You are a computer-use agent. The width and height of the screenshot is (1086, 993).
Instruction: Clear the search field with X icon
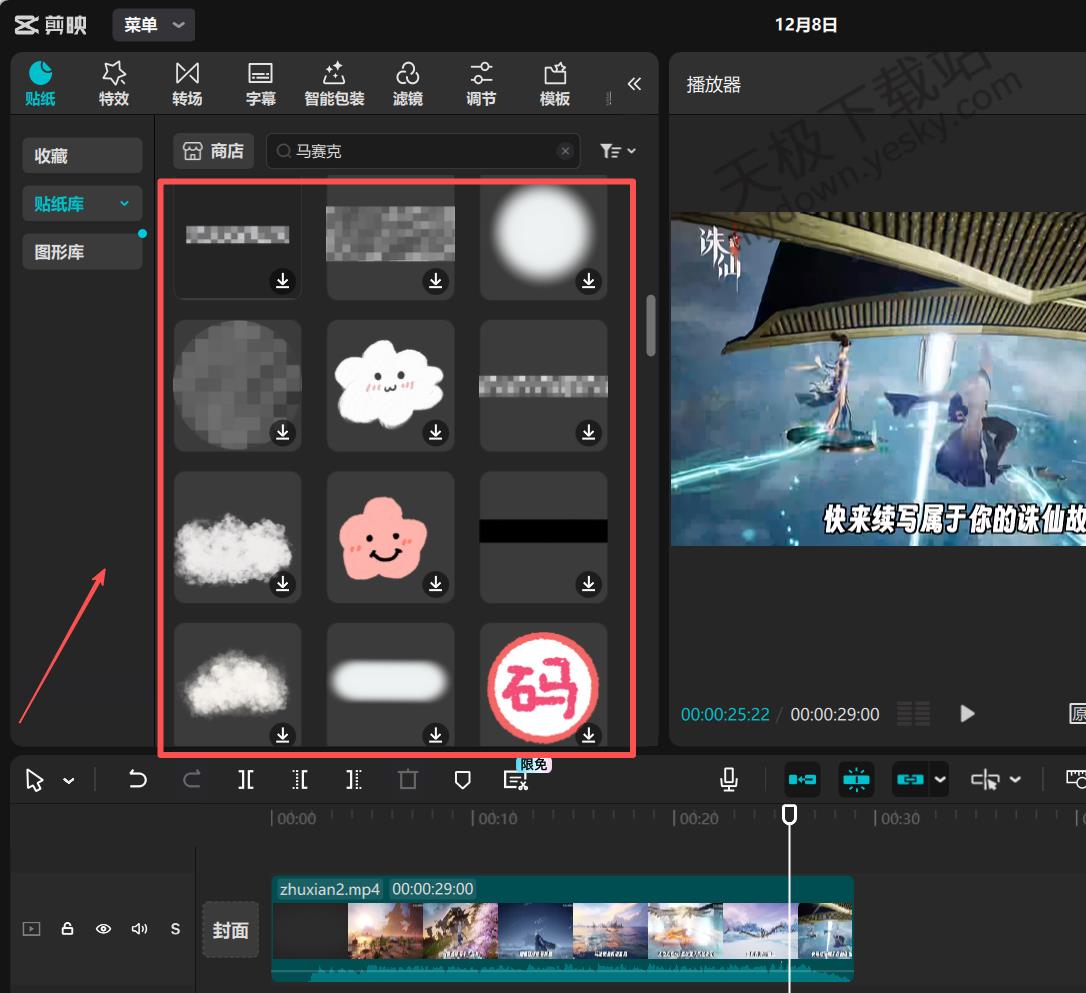point(565,151)
